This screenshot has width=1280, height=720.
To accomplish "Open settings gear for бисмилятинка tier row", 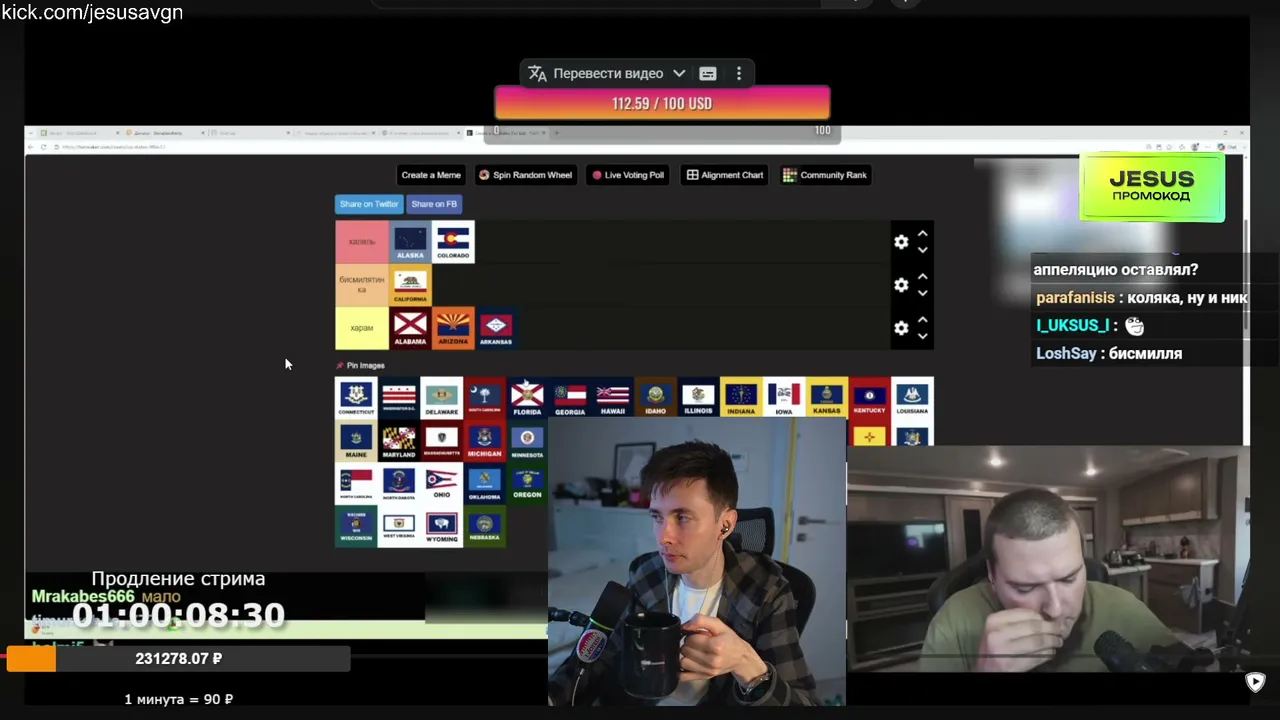I will click(901, 285).
